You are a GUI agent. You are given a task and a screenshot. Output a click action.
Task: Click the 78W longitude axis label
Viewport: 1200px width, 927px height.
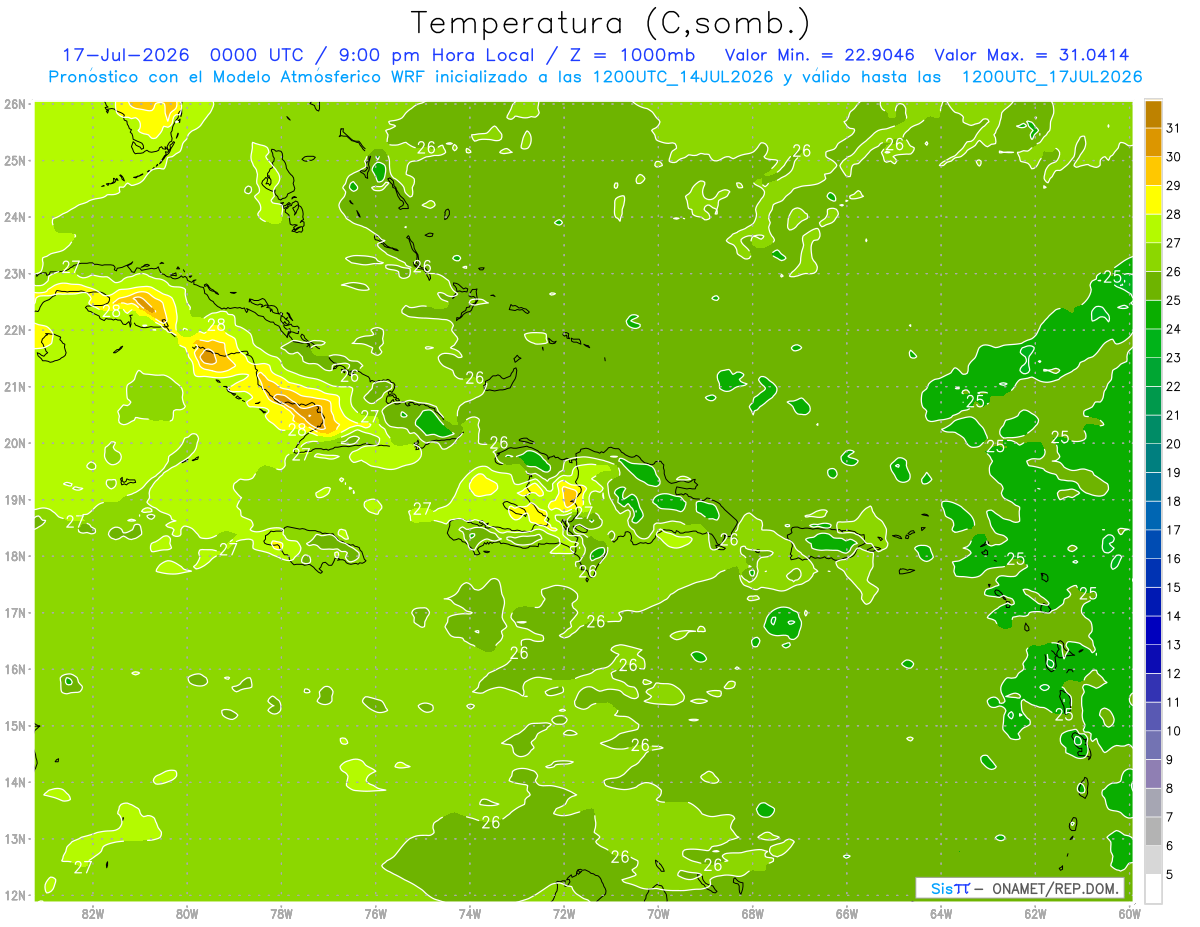281,913
